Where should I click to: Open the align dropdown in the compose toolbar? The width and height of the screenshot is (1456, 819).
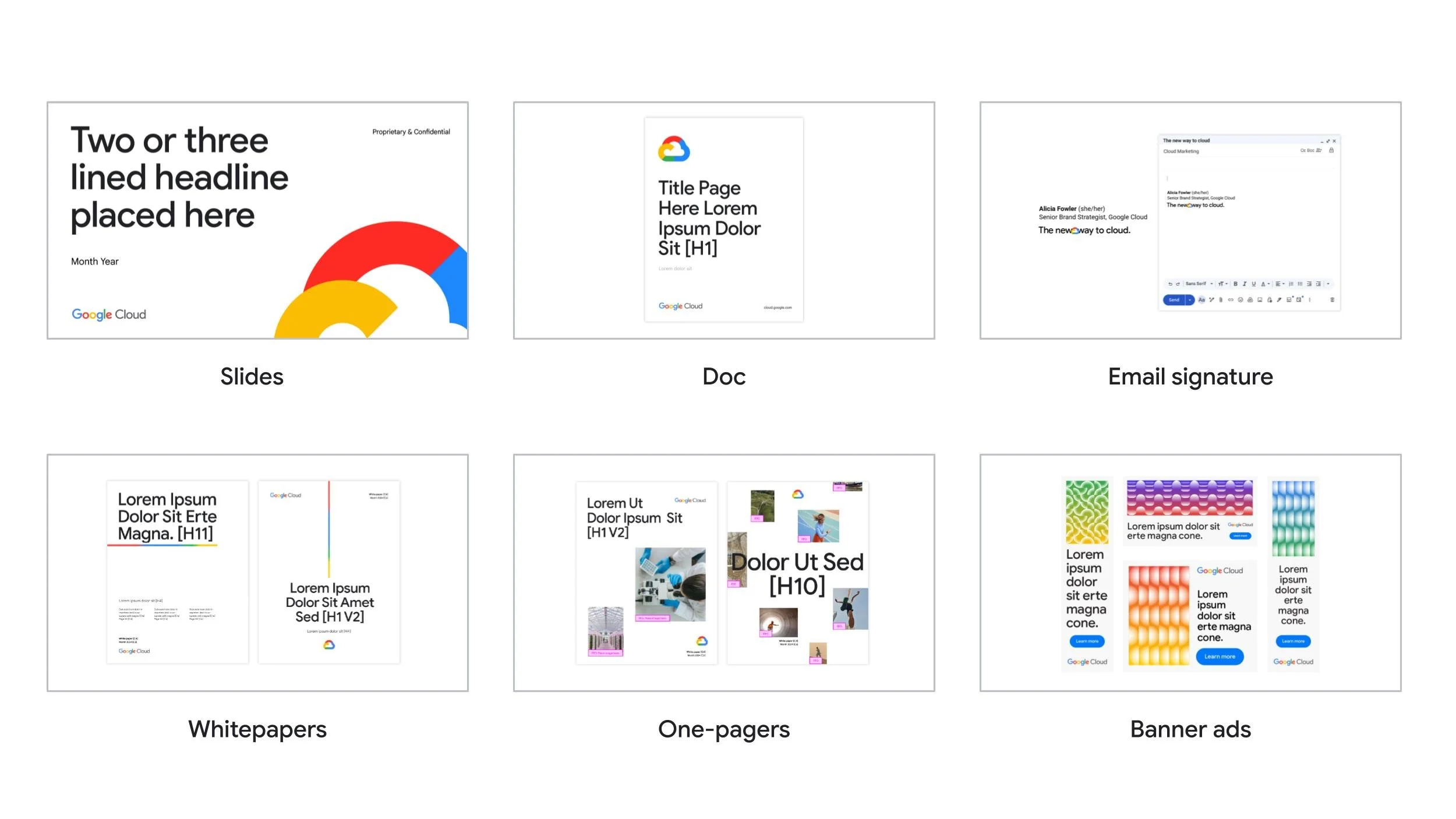[x=1280, y=284]
